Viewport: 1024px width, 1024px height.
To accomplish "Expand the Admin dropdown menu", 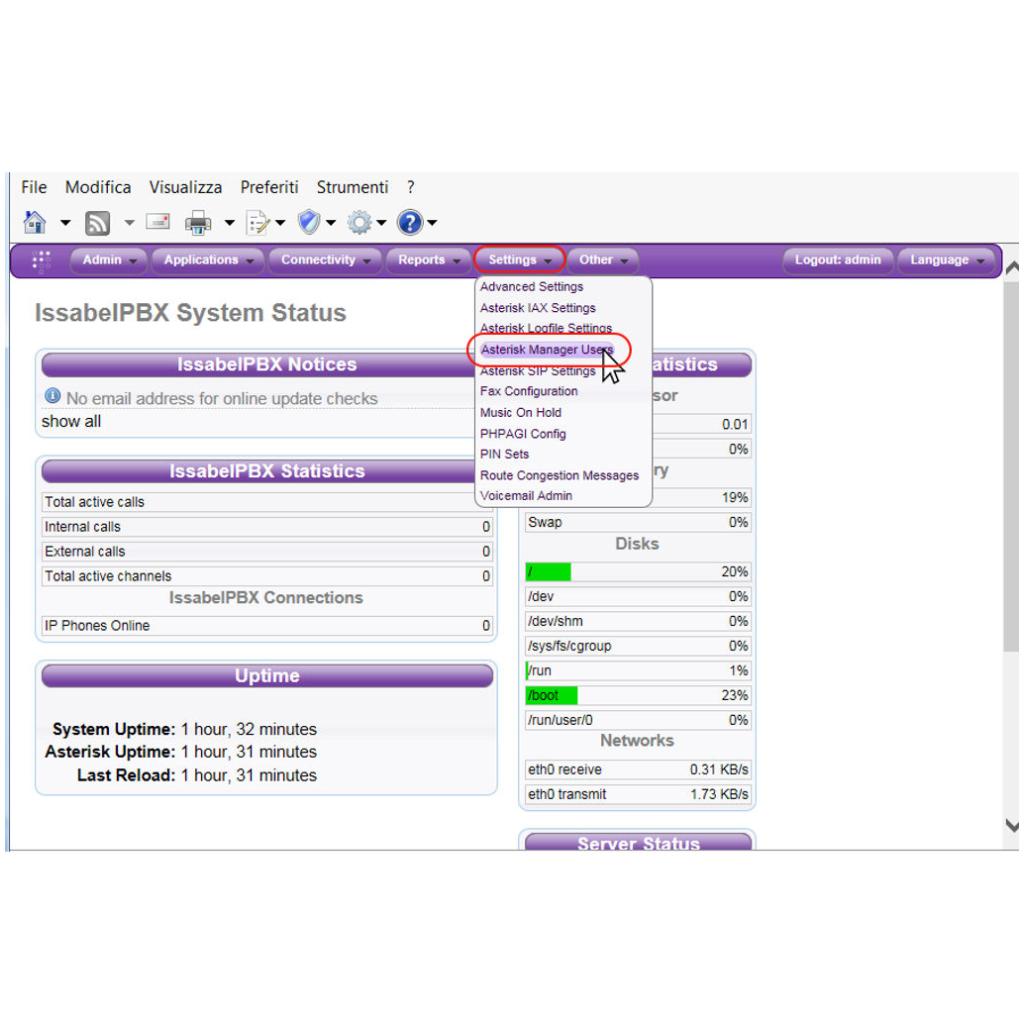I will [x=110, y=260].
